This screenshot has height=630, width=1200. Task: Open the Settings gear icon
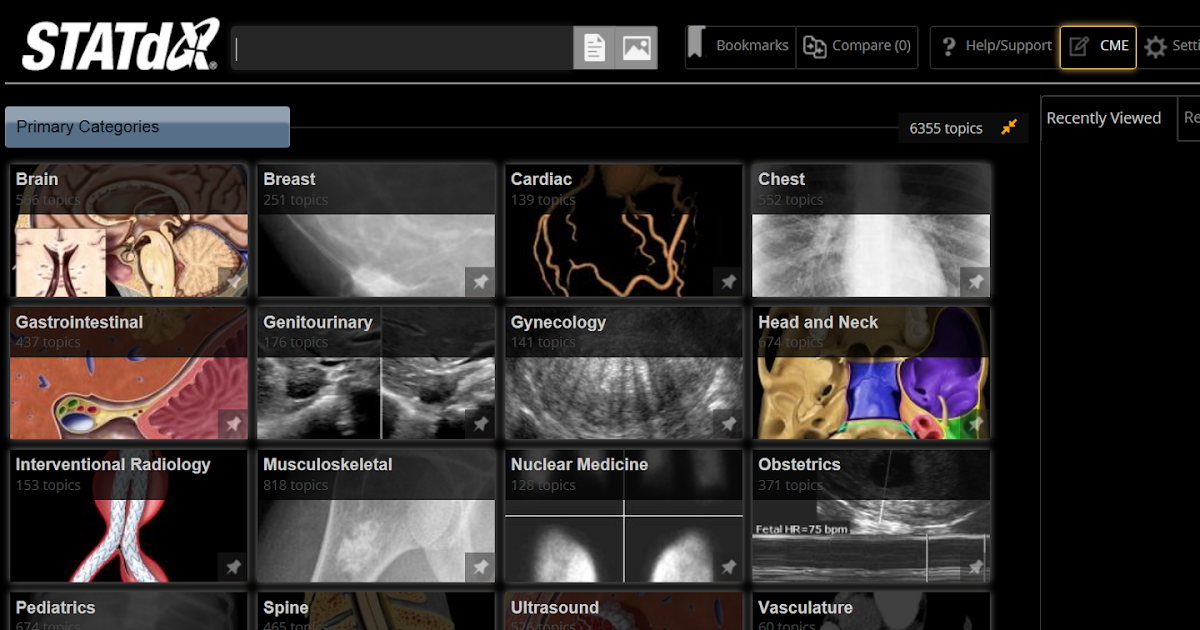(x=1156, y=46)
